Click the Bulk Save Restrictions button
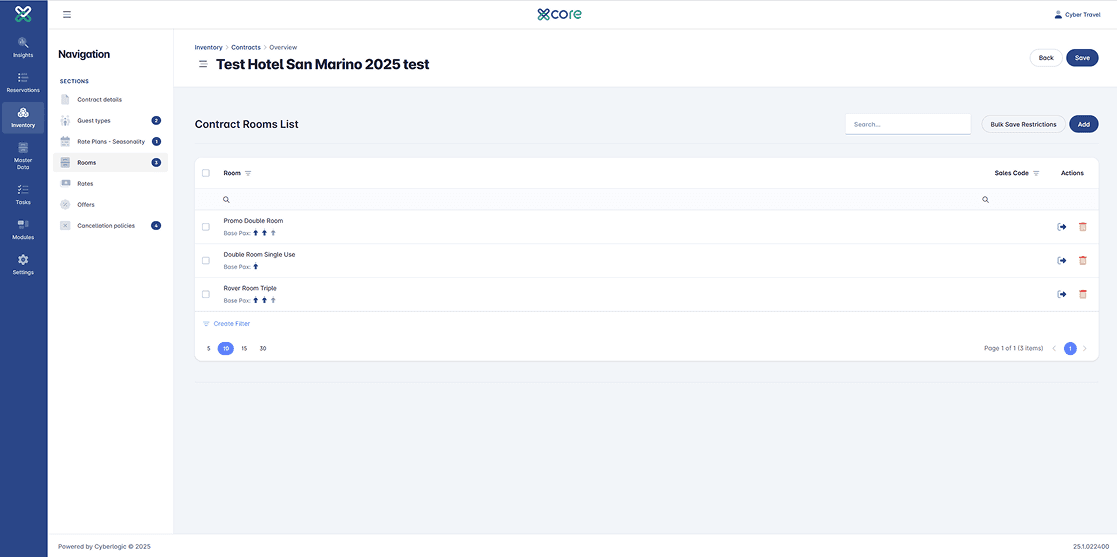The width and height of the screenshot is (1117, 557). [1023, 124]
